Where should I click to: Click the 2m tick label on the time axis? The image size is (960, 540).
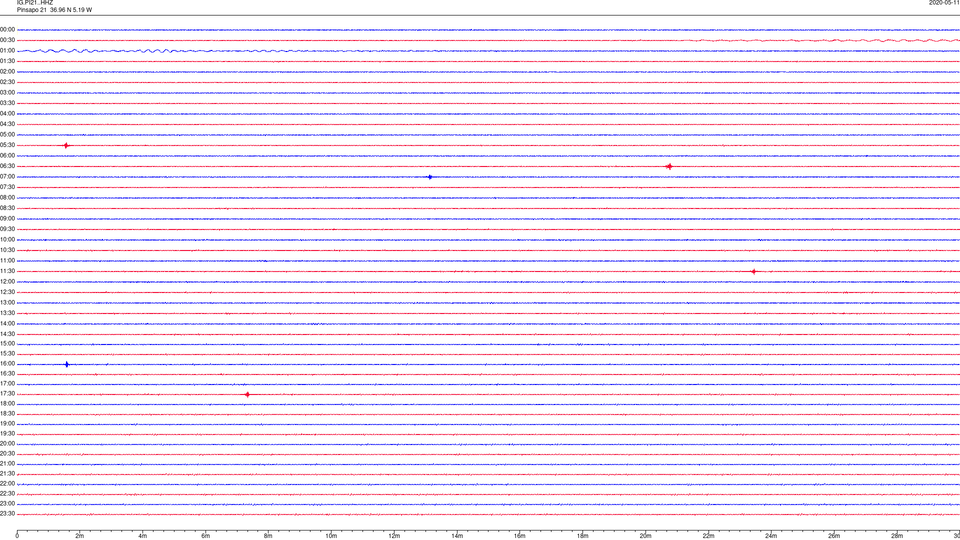pyautogui.click(x=80, y=536)
